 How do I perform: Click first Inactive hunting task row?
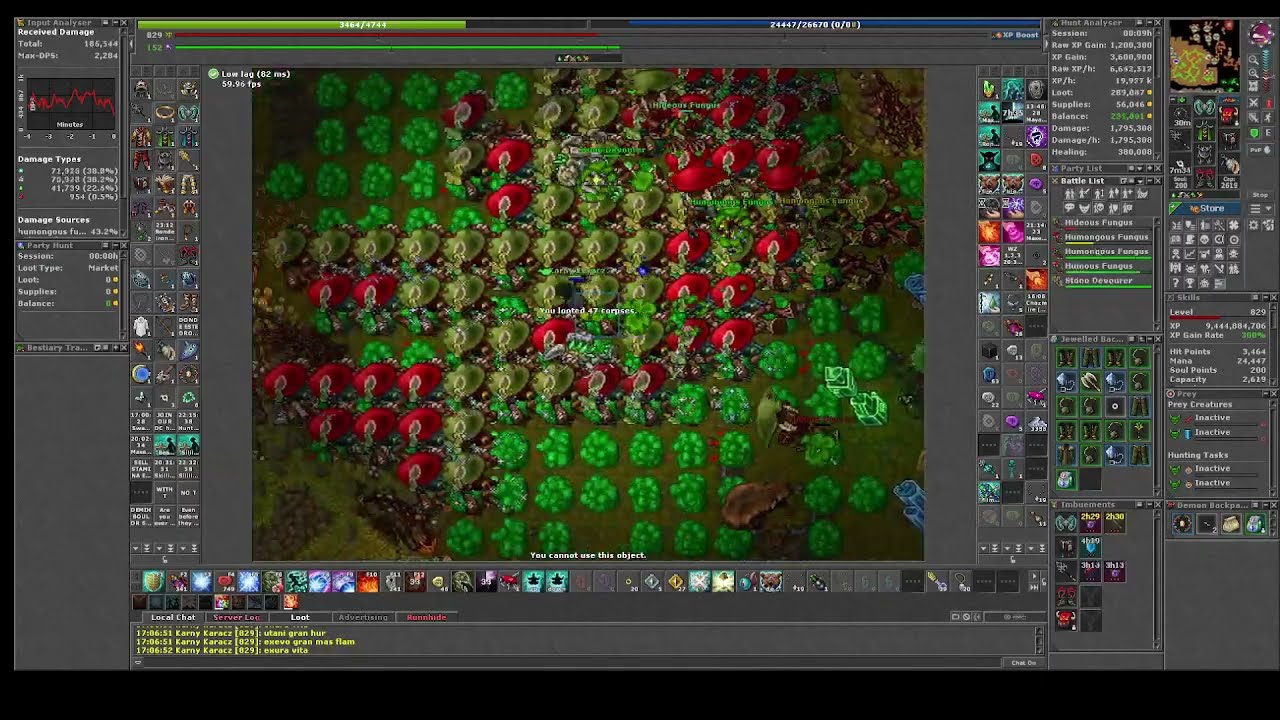tap(1217, 470)
